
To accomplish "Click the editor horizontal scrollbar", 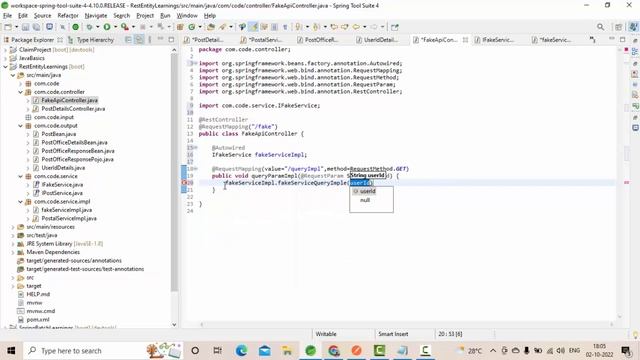I will coord(406,324).
